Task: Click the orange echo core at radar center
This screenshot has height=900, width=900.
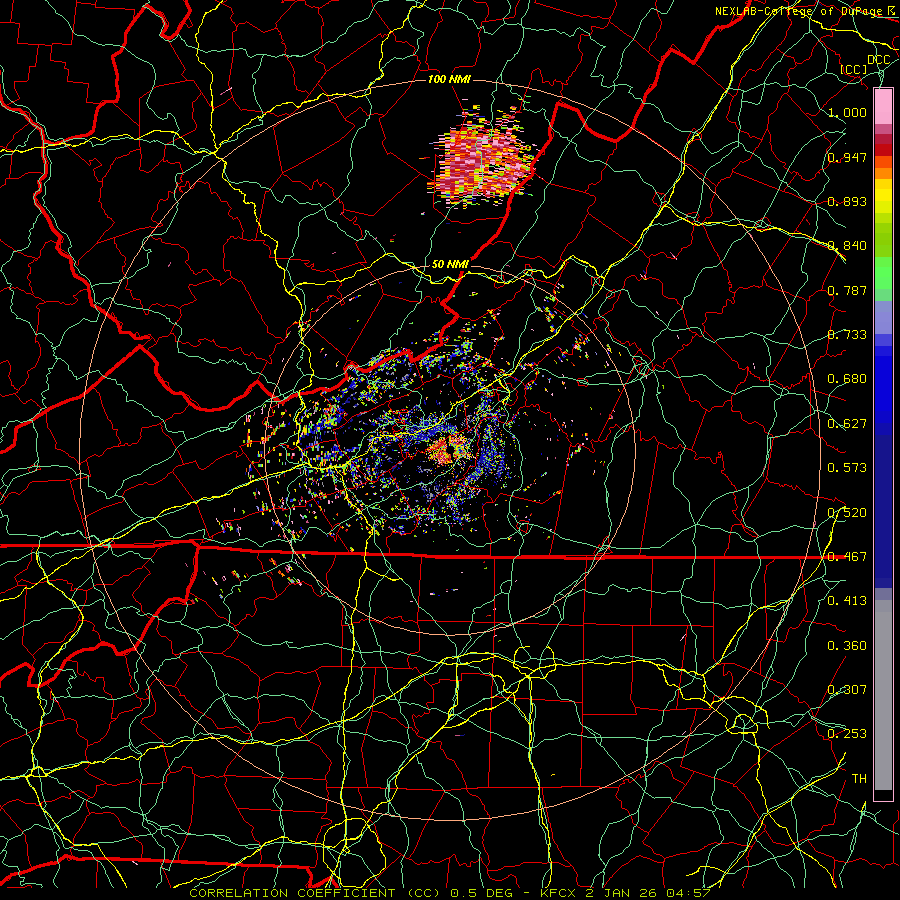Action: tap(447, 451)
